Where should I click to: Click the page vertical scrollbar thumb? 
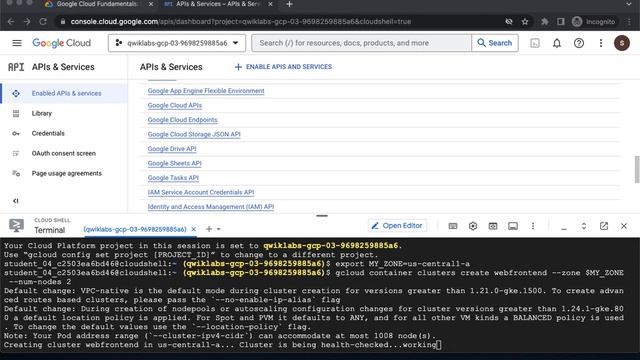[637, 169]
